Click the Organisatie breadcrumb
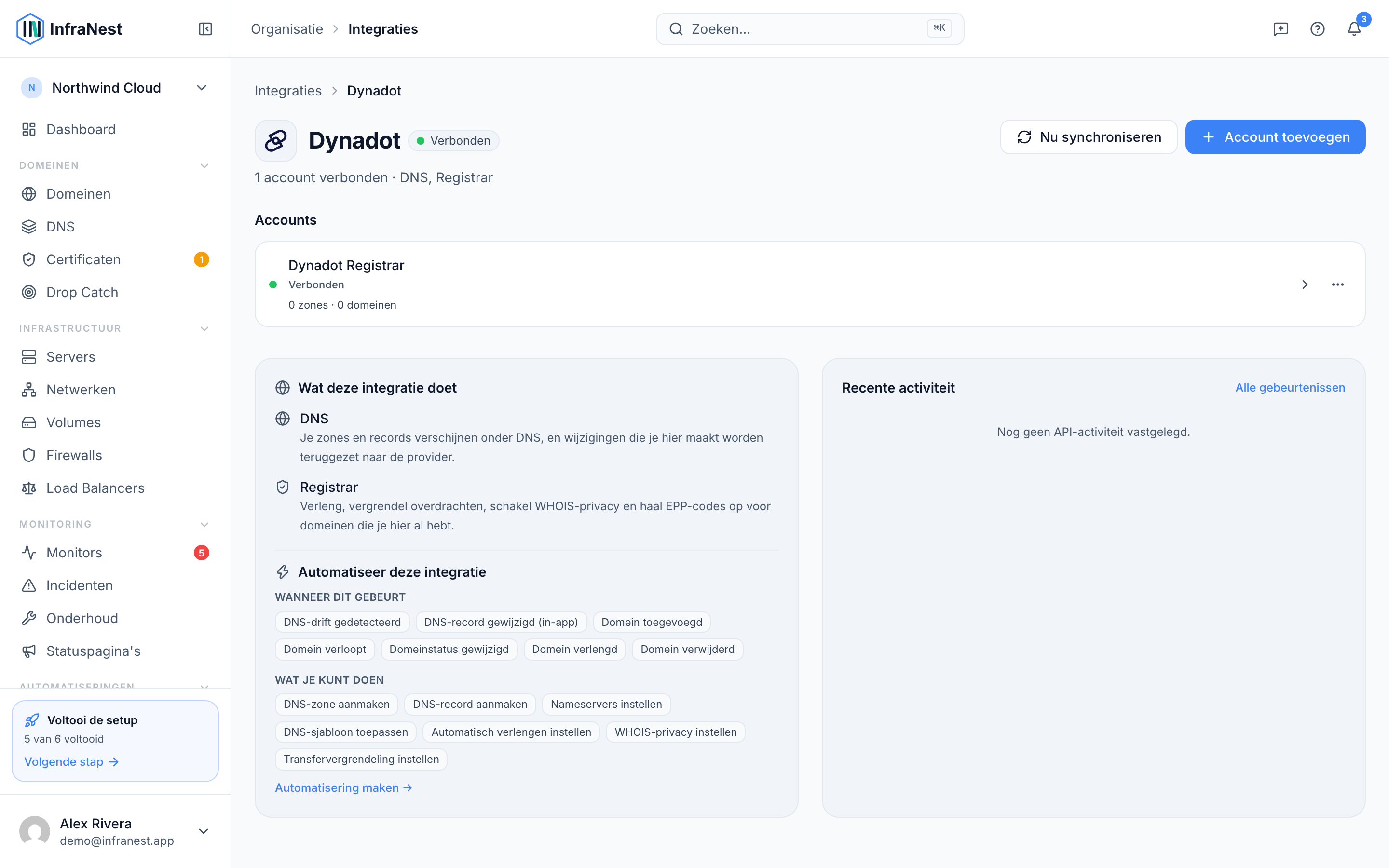This screenshot has width=1389, height=868. (286, 29)
